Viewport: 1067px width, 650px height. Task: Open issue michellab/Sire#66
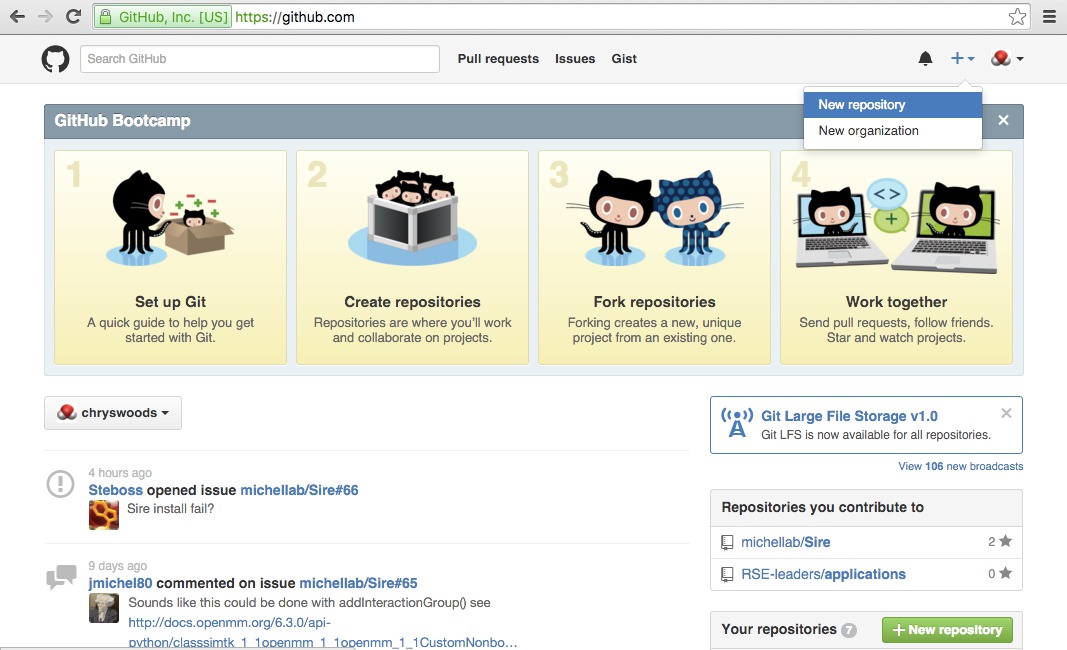(299, 490)
